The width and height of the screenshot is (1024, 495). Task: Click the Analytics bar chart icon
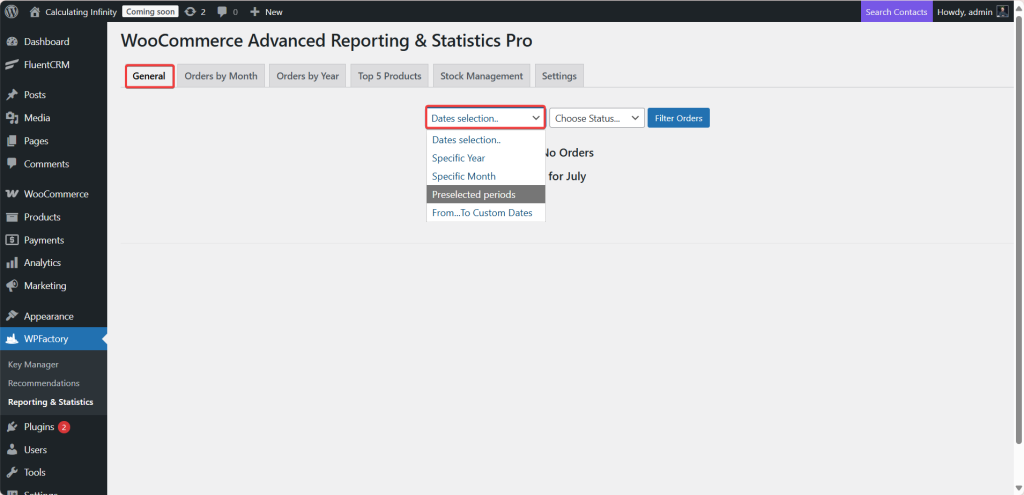[x=12, y=263]
